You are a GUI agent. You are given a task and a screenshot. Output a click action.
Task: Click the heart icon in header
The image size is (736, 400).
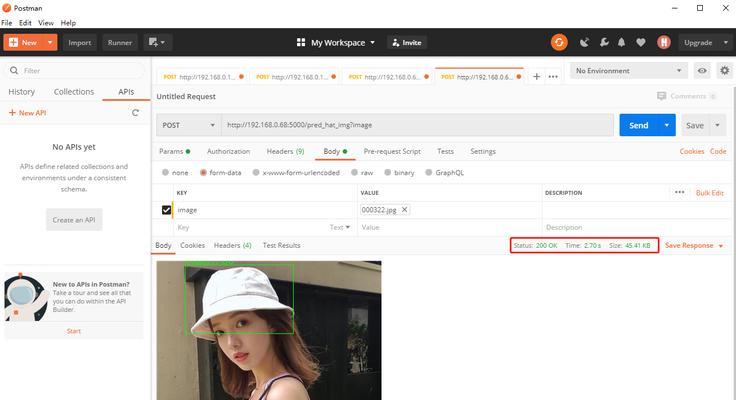(641, 43)
